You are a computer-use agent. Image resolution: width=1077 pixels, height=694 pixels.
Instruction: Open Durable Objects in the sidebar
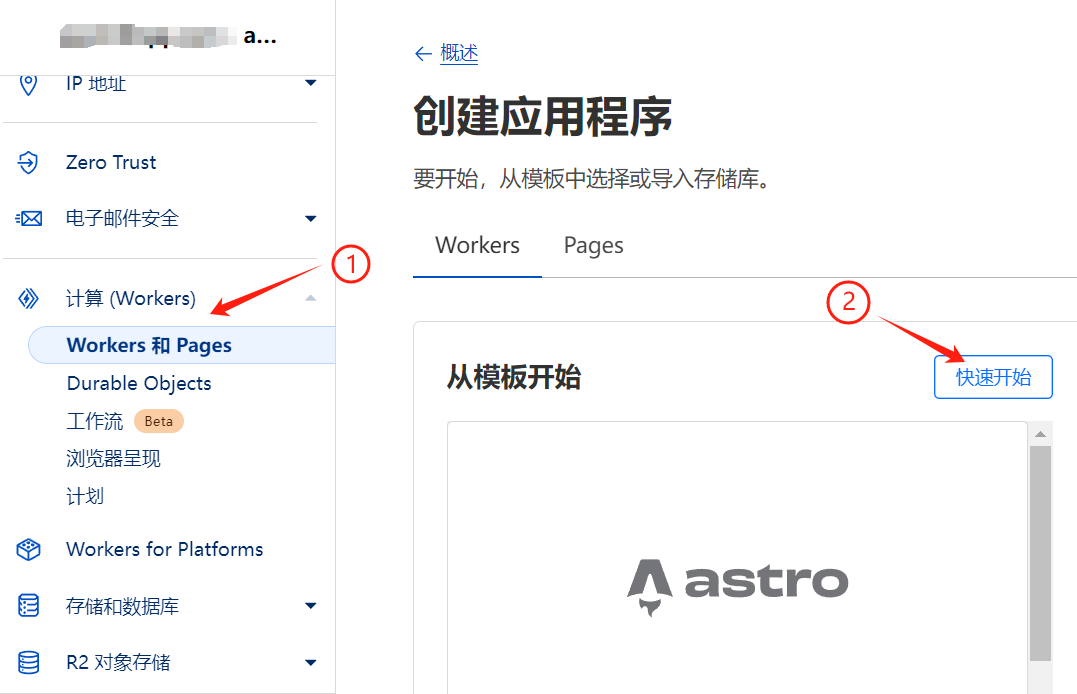139,383
